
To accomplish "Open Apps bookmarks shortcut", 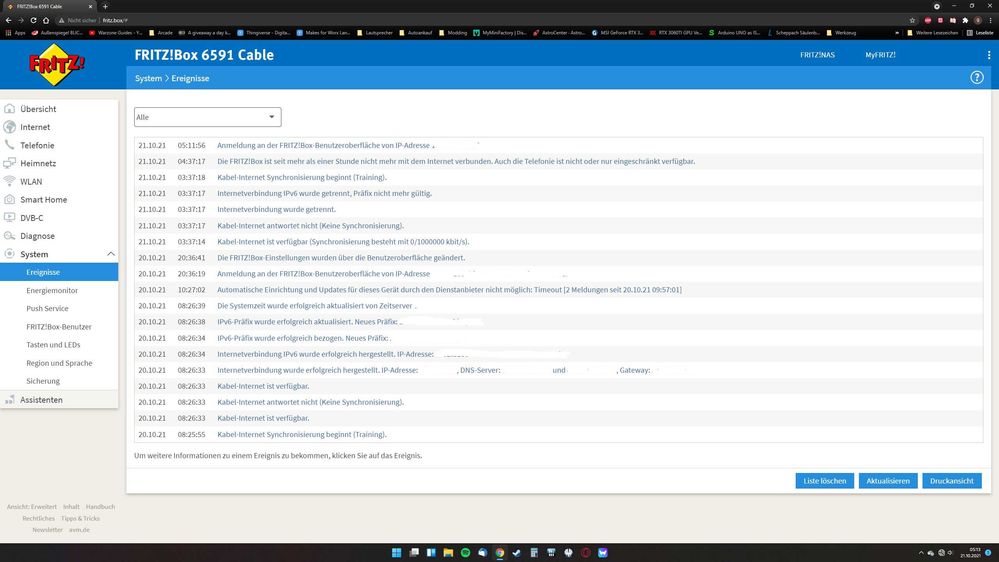I will click(15, 32).
